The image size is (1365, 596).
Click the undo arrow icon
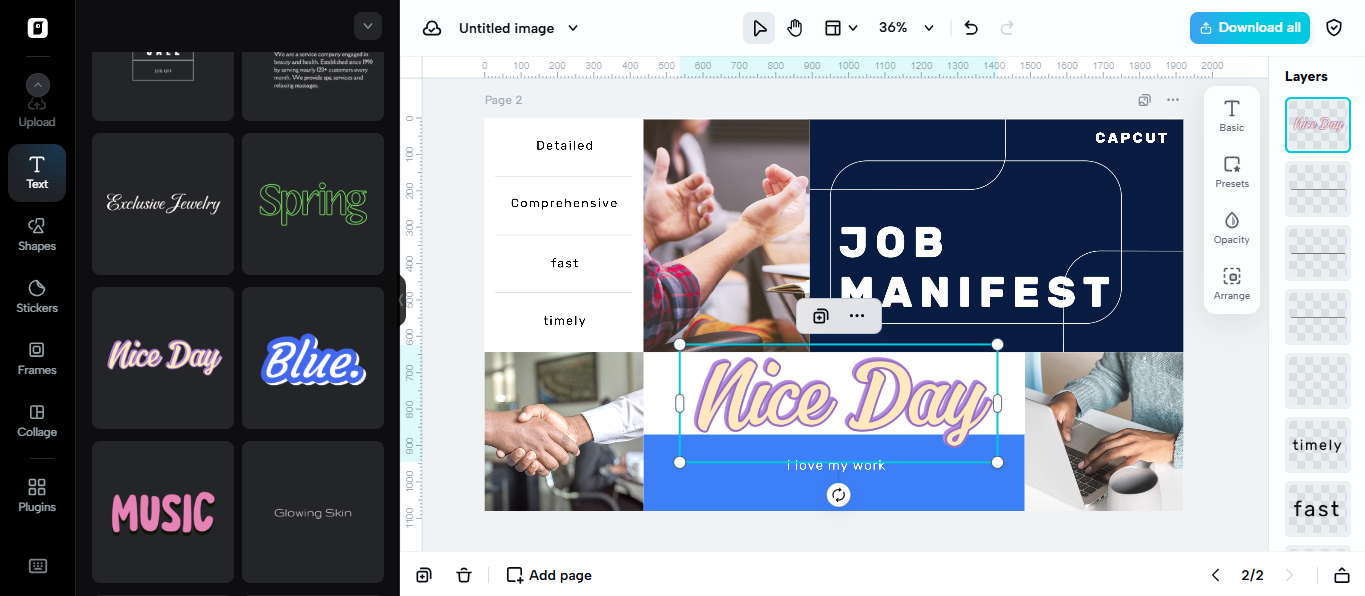tap(971, 28)
